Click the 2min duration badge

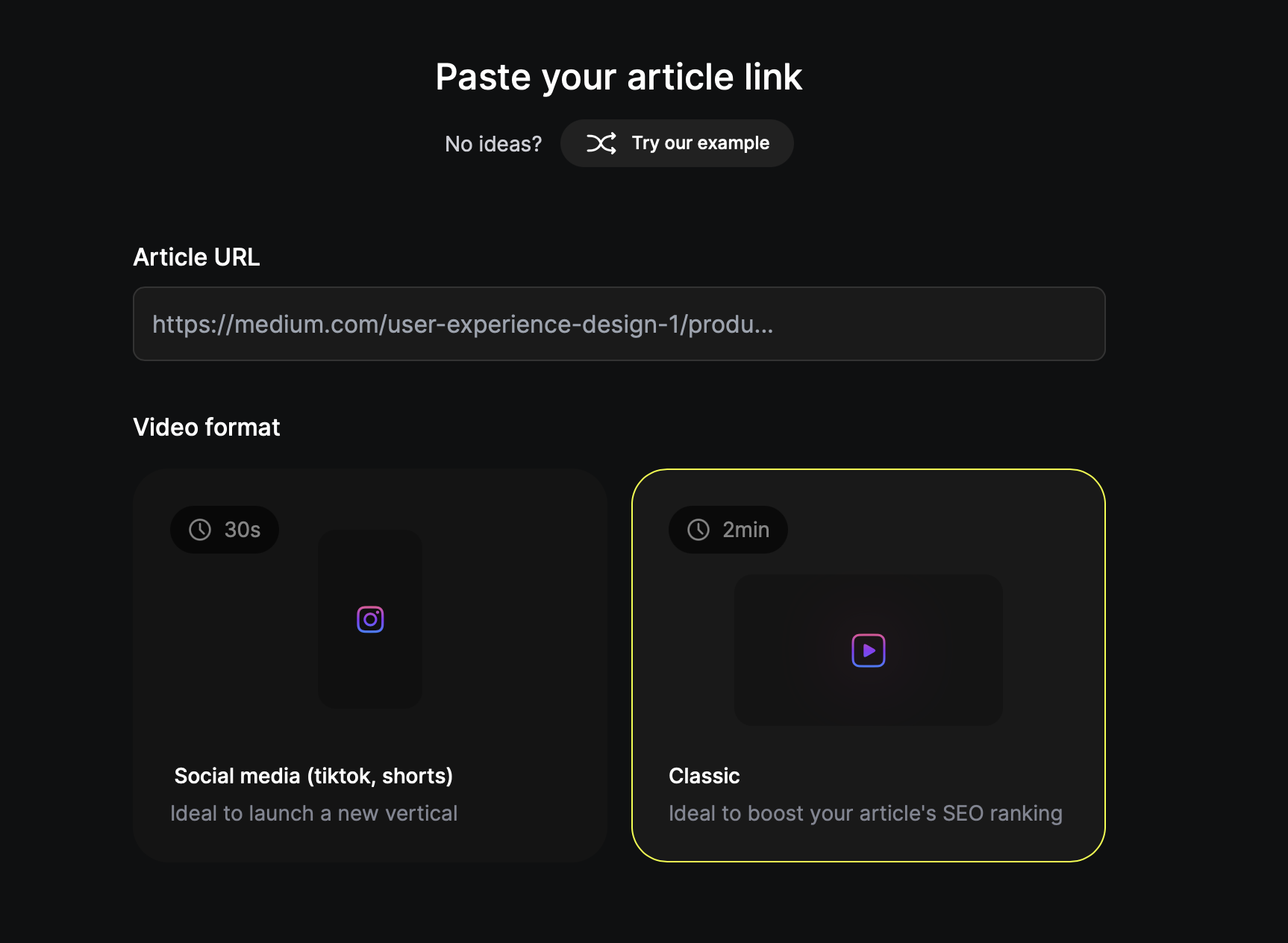coord(728,530)
